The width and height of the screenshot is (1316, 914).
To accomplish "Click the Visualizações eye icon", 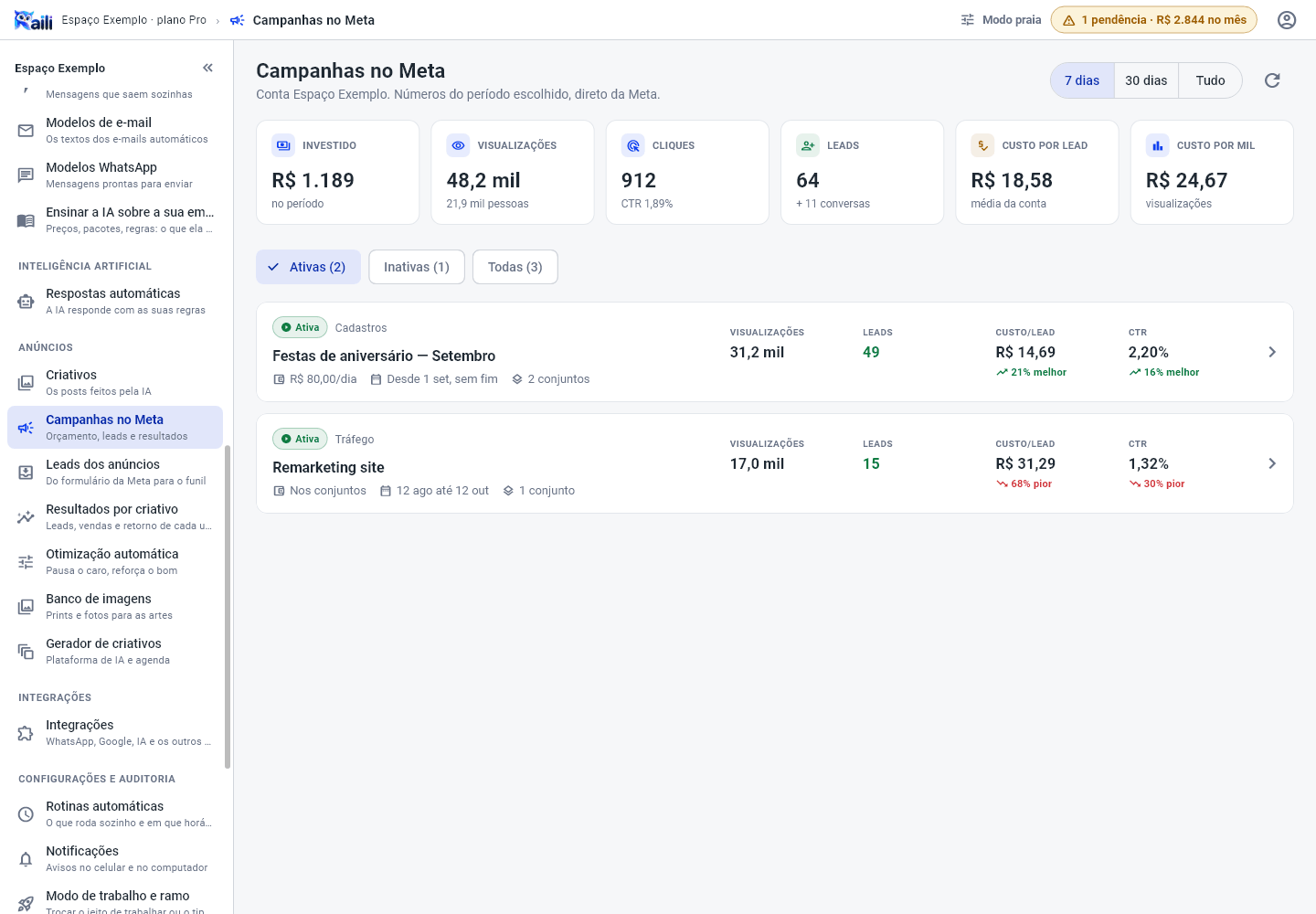I will tap(458, 145).
